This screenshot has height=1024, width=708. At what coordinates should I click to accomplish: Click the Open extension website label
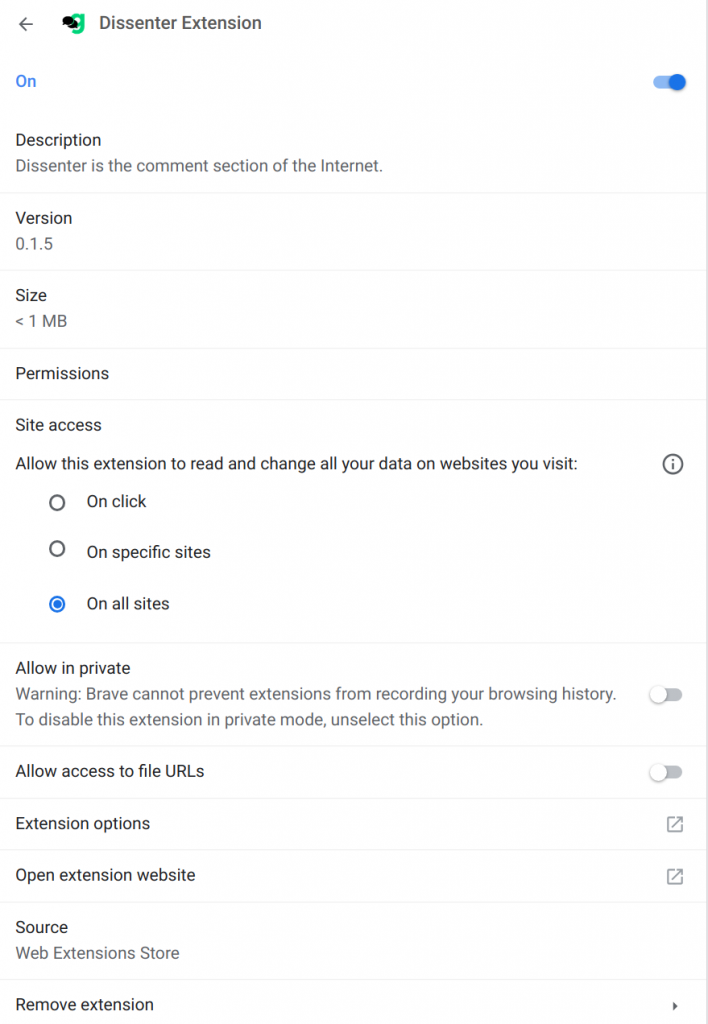pyautogui.click(x=105, y=875)
